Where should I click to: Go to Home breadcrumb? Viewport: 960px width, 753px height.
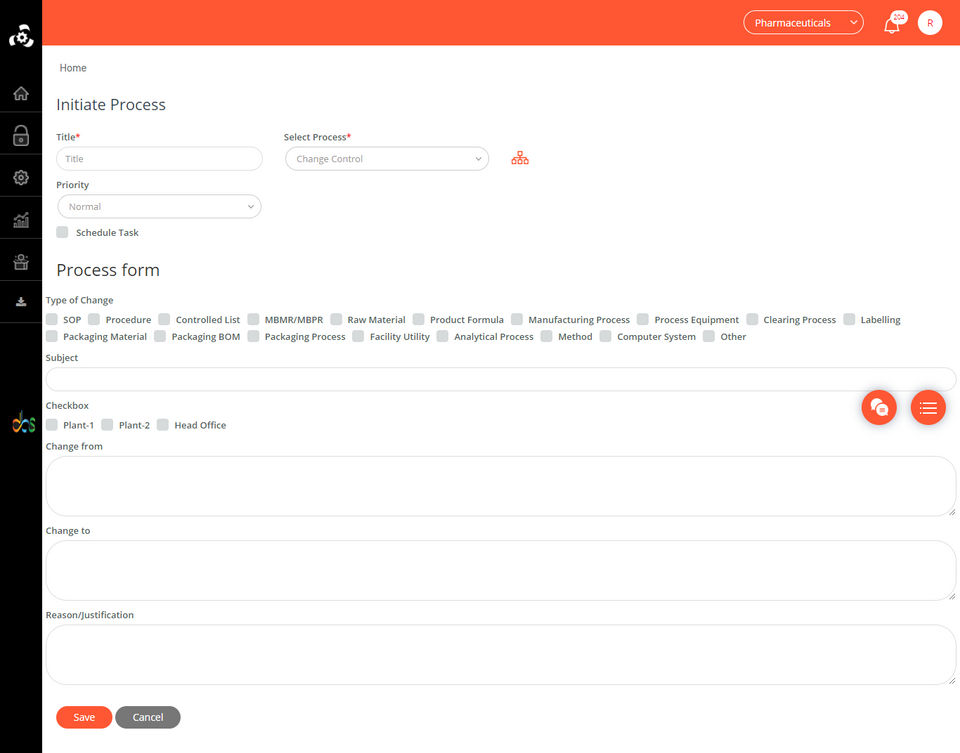click(x=73, y=68)
